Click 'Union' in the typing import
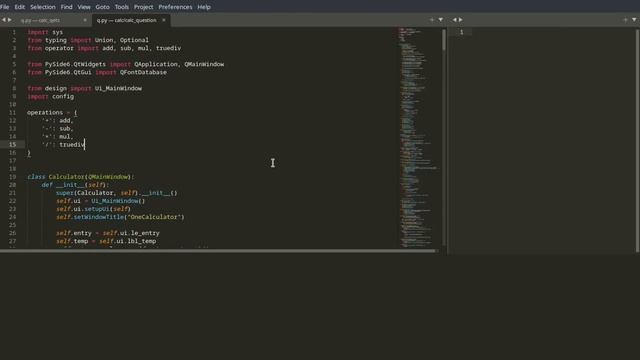This screenshot has width=640, height=360. (x=104, y=40)
